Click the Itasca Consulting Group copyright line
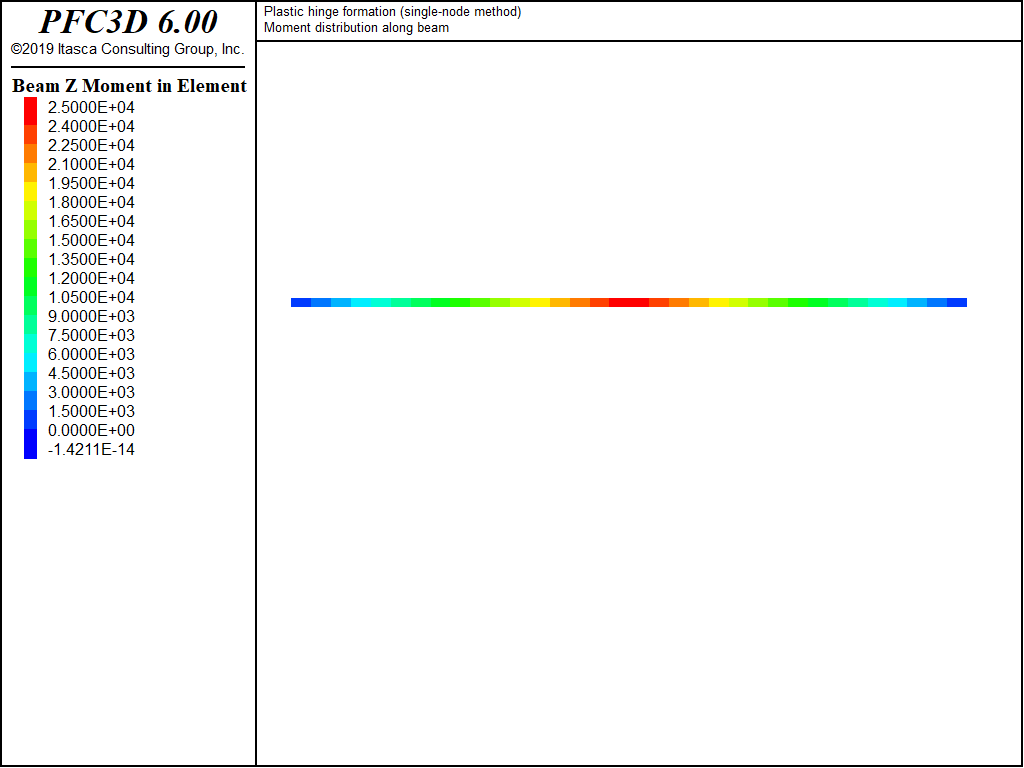 click(128, 50)
